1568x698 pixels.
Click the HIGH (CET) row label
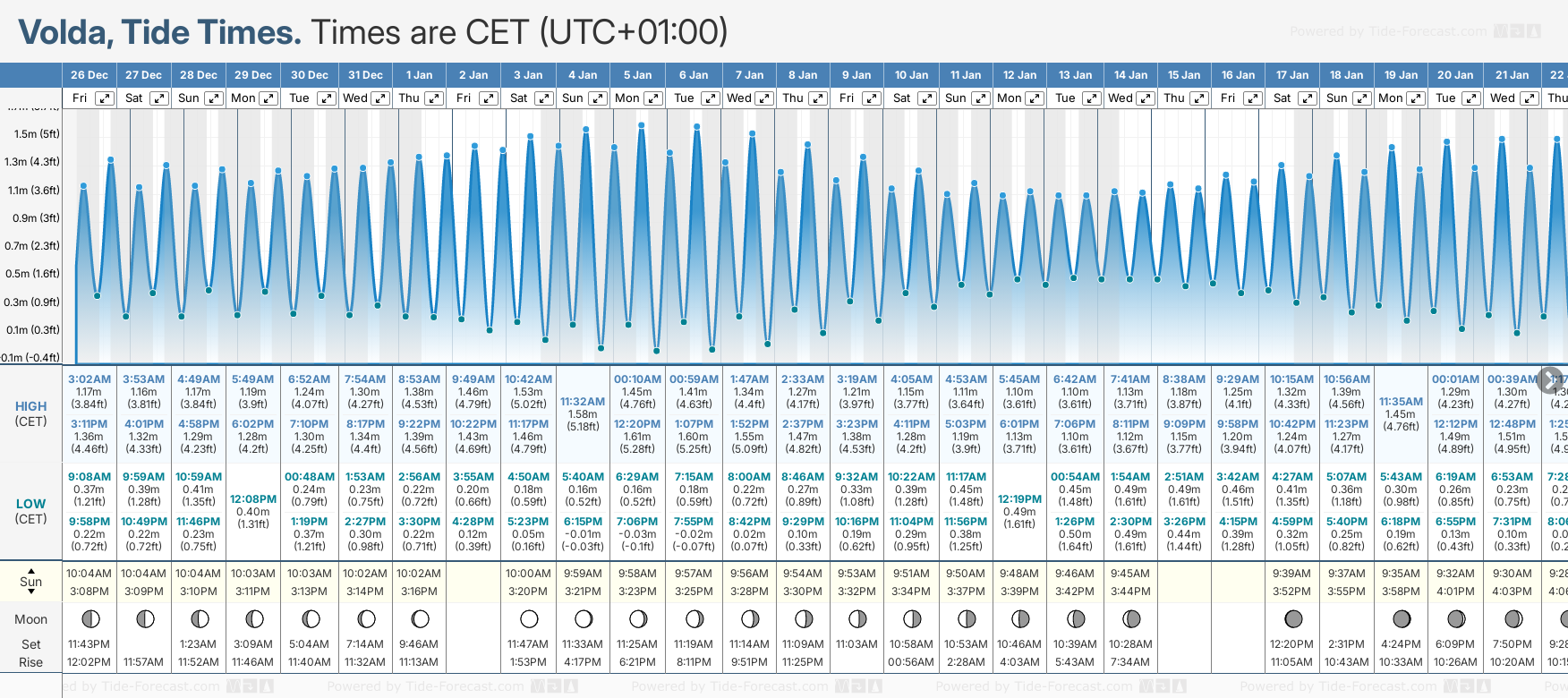click(x=31, y=413)
